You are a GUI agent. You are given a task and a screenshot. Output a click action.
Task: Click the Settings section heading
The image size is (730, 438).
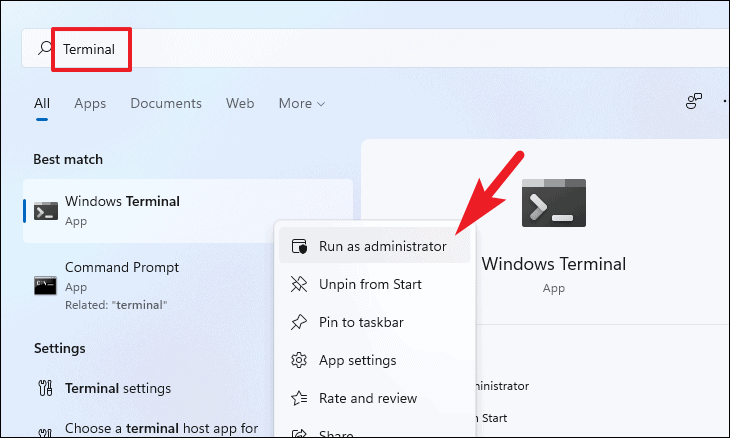point(60,349)
